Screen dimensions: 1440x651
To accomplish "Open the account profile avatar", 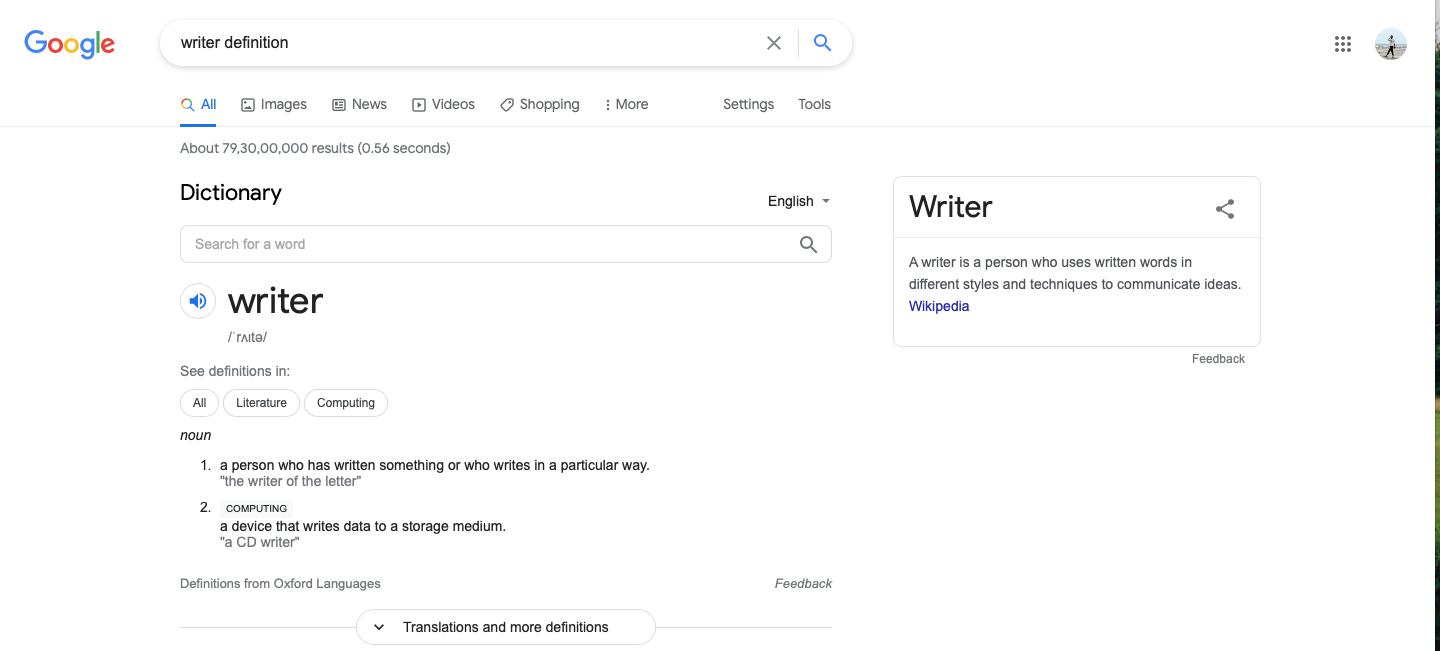I will coord(1391,44).
